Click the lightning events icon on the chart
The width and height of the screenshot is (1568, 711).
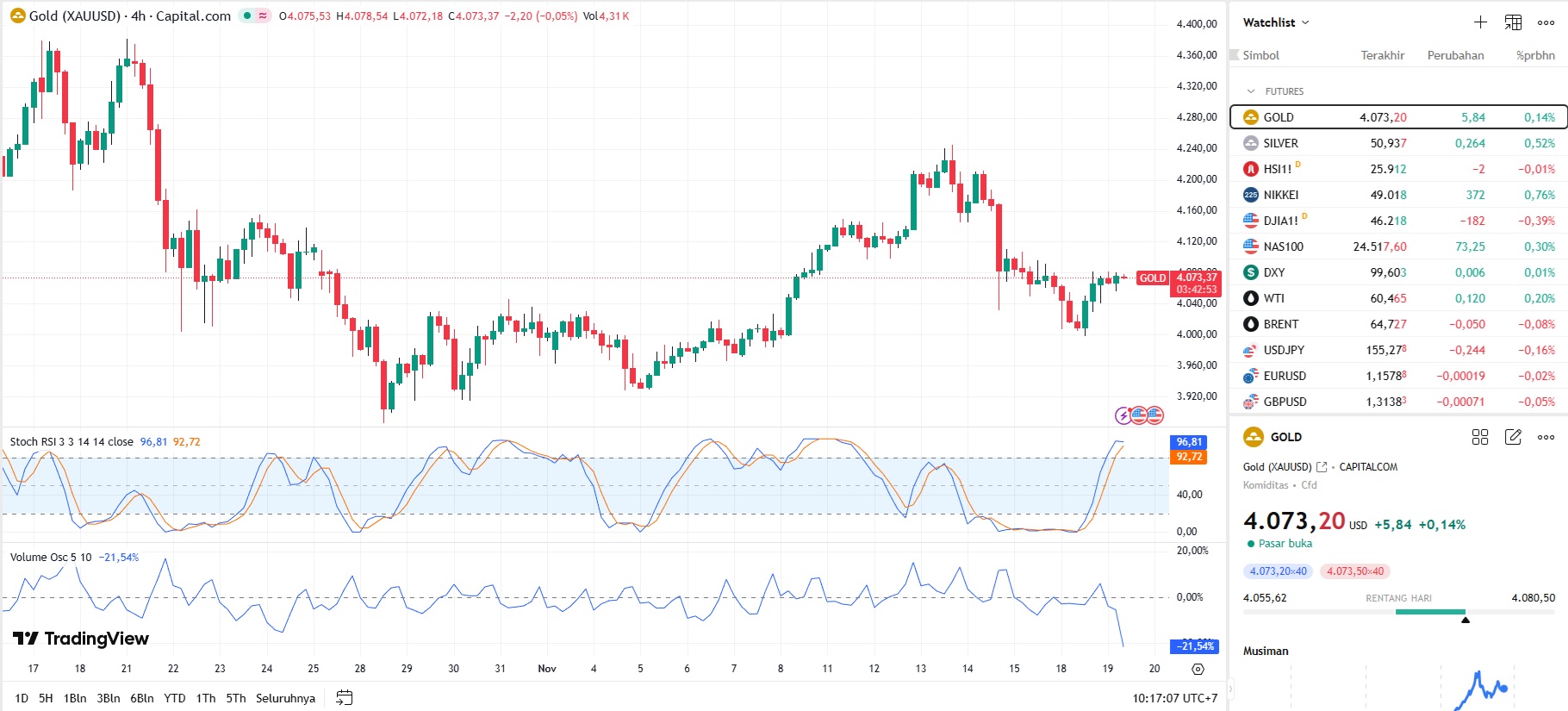coord(1123,415)
